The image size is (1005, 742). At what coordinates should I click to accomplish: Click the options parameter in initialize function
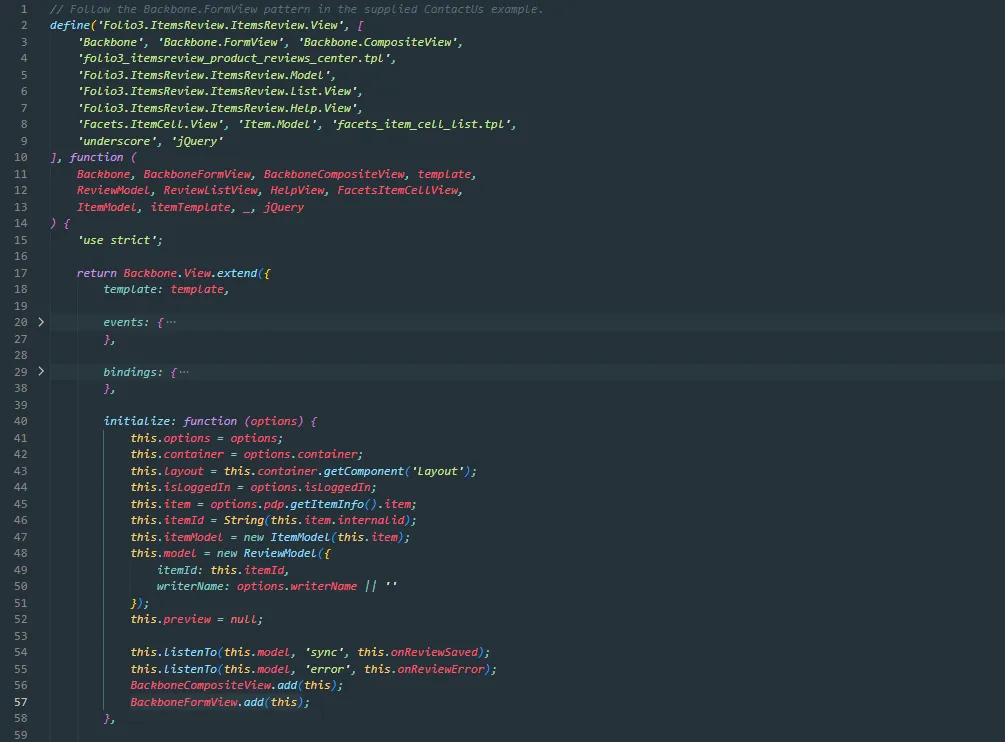(x=274, y=421)
